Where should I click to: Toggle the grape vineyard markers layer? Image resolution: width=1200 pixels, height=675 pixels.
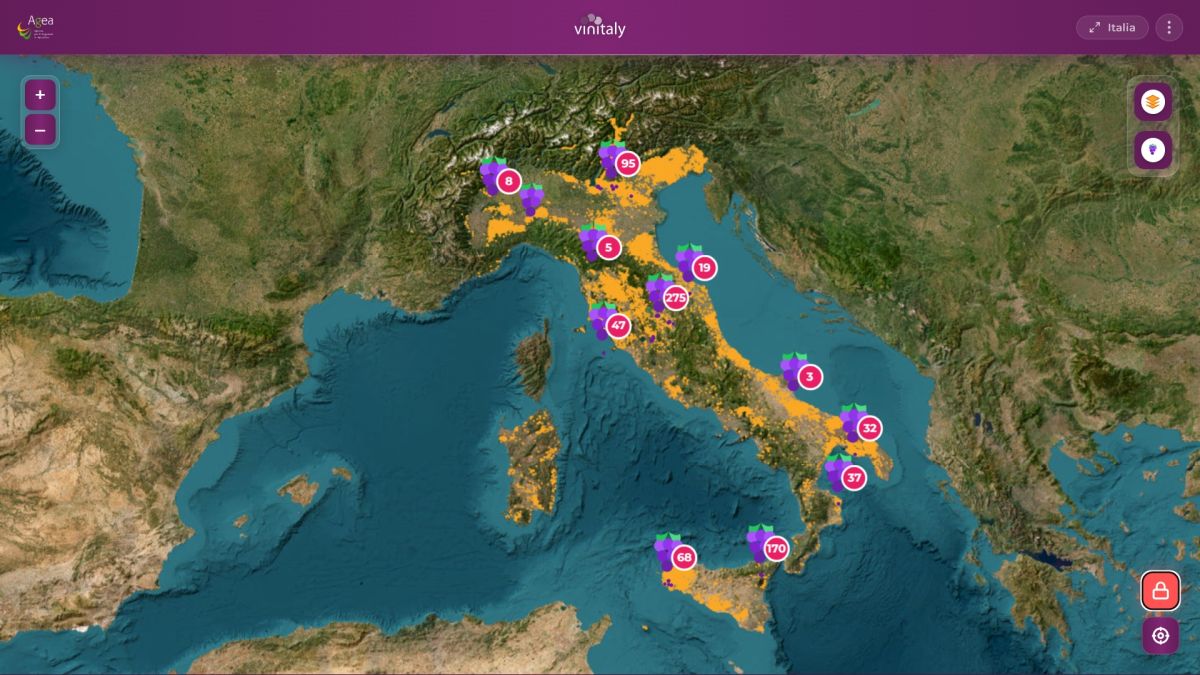(x=1153, y=150)
